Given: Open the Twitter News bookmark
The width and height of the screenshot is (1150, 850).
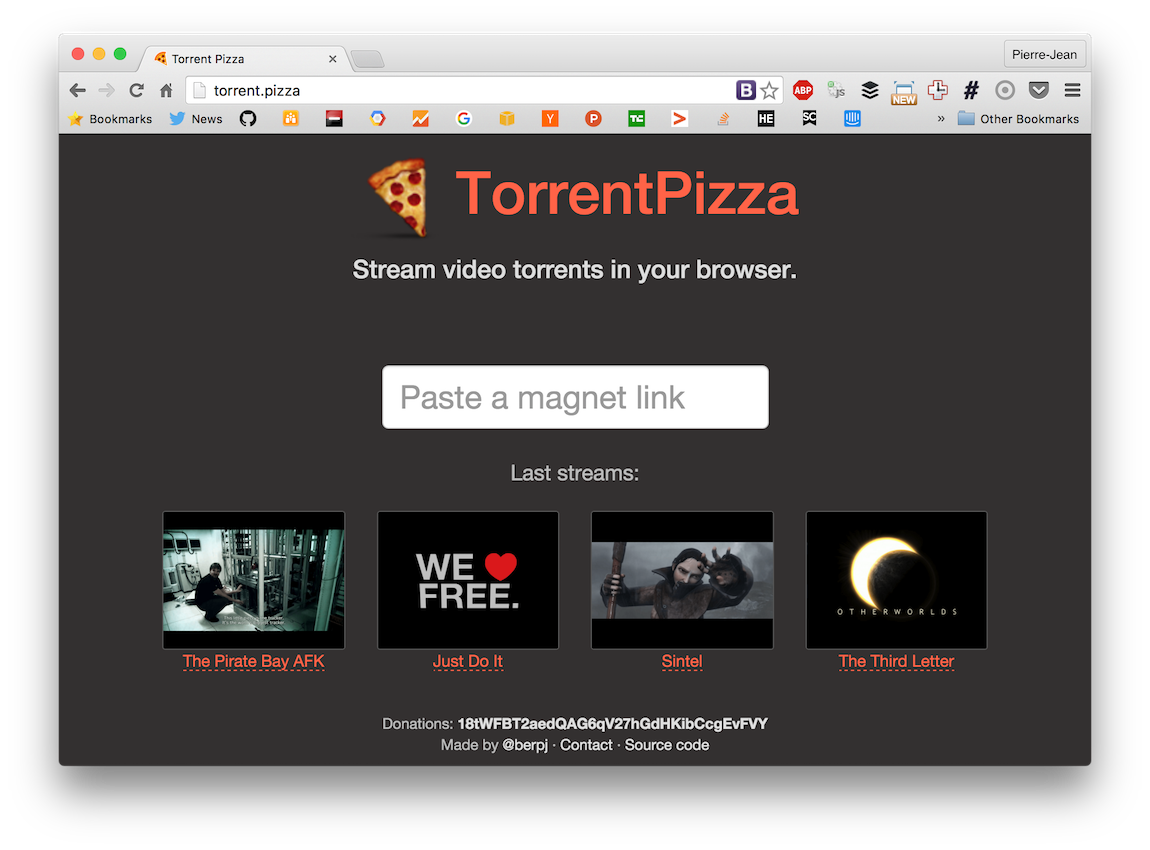Looking at the screenshot, I should [195, 119].
